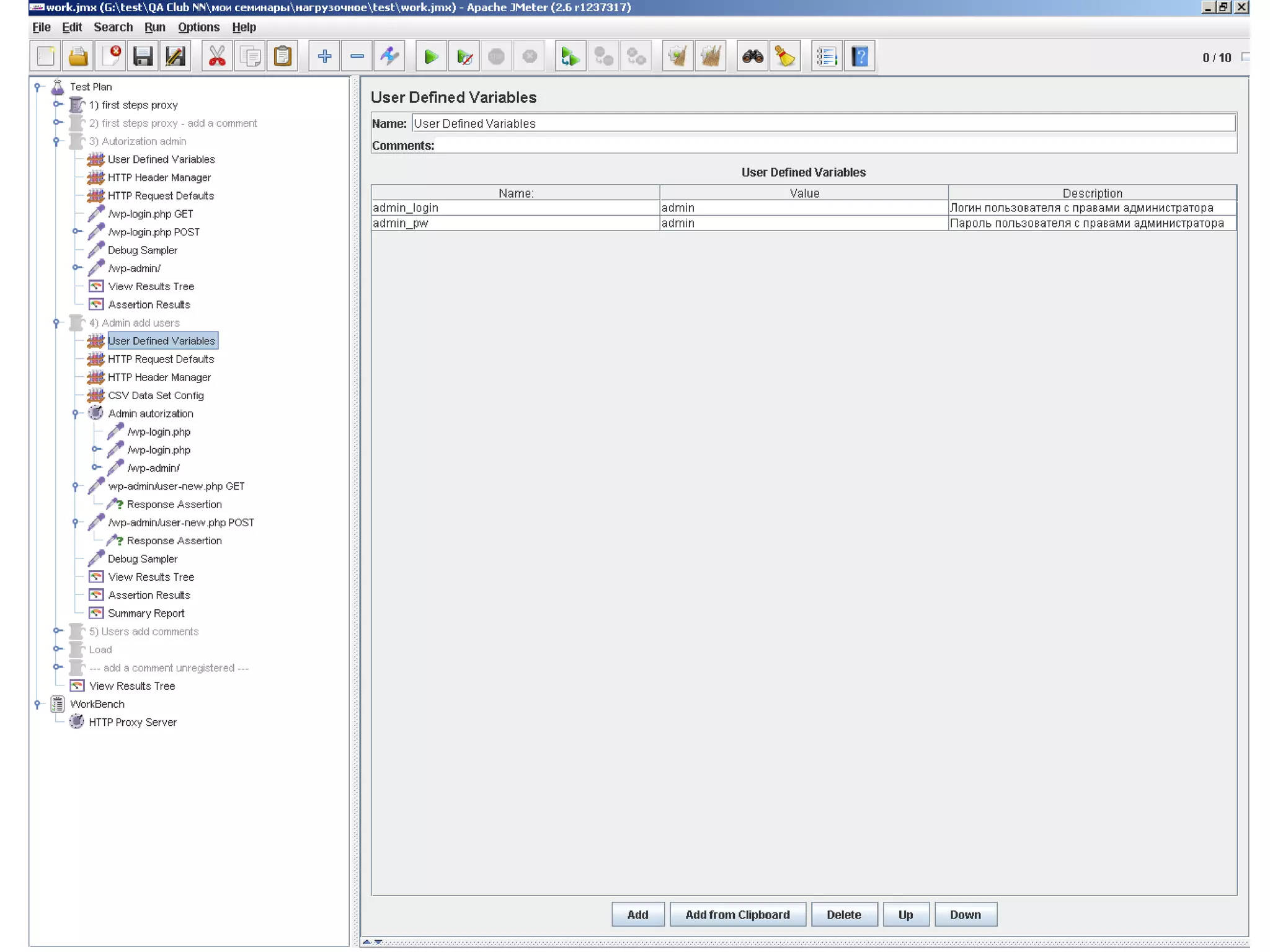The image size is (1270, 952).
Task: Click the blue Help question icon
Action: coord(859,57)
